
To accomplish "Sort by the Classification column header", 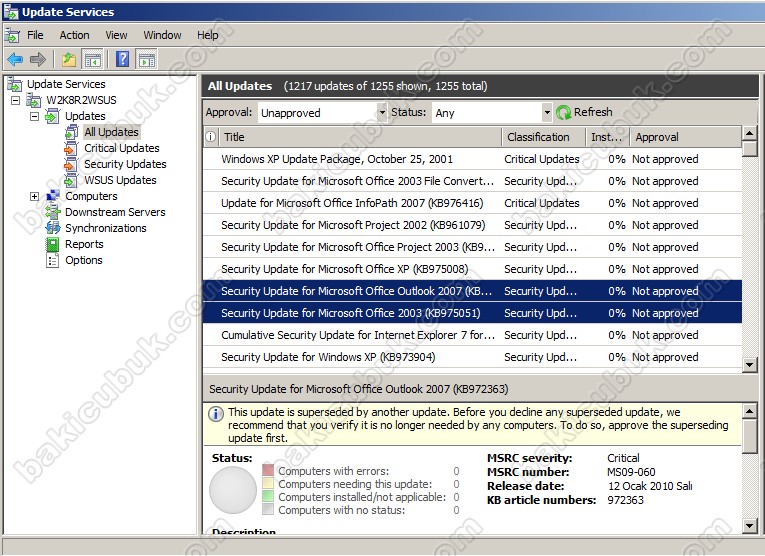I will point(544,137).
